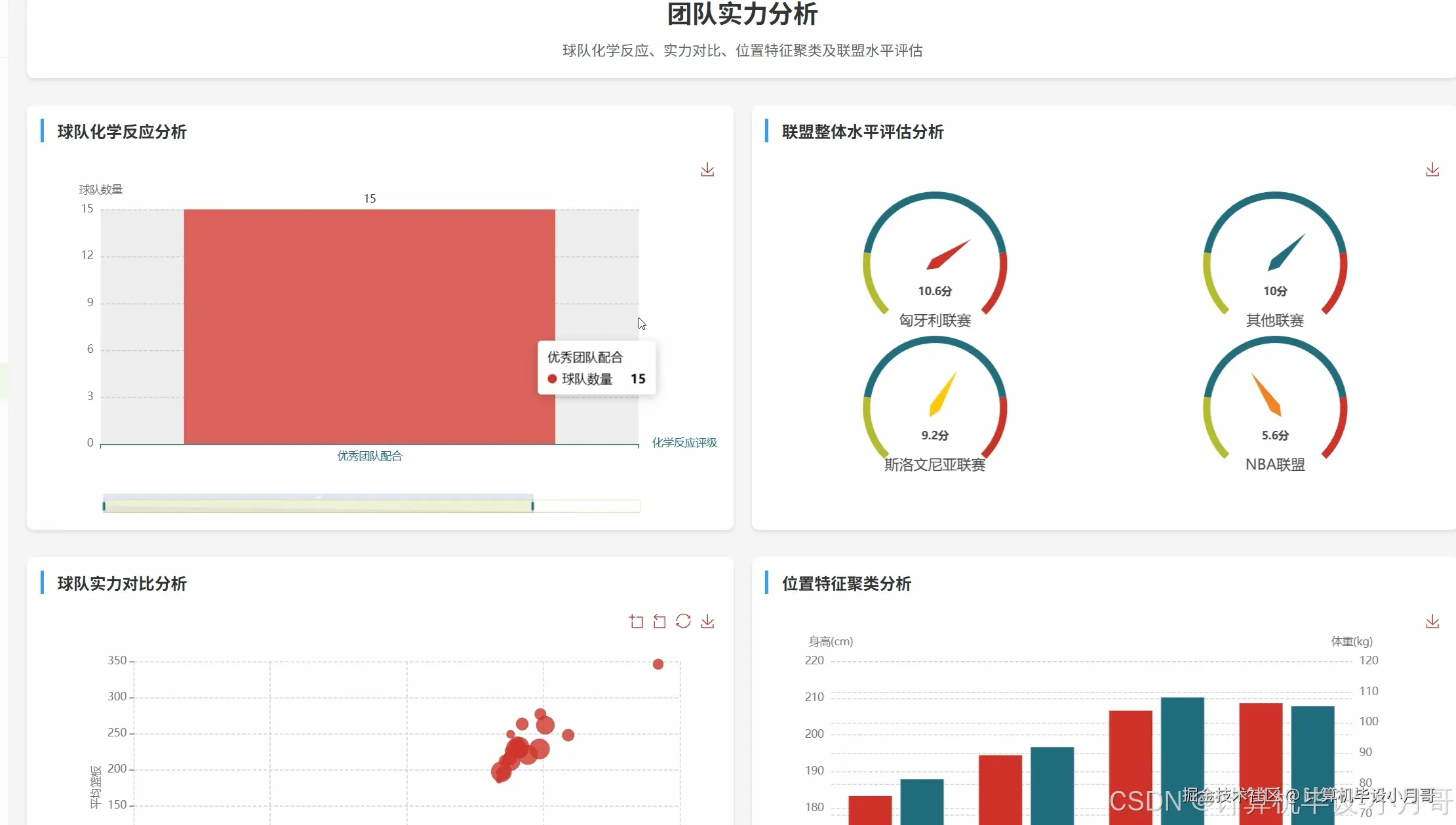Click the 体重(kg) axis label
The image size is (1456, 825).
[1352, 641]
